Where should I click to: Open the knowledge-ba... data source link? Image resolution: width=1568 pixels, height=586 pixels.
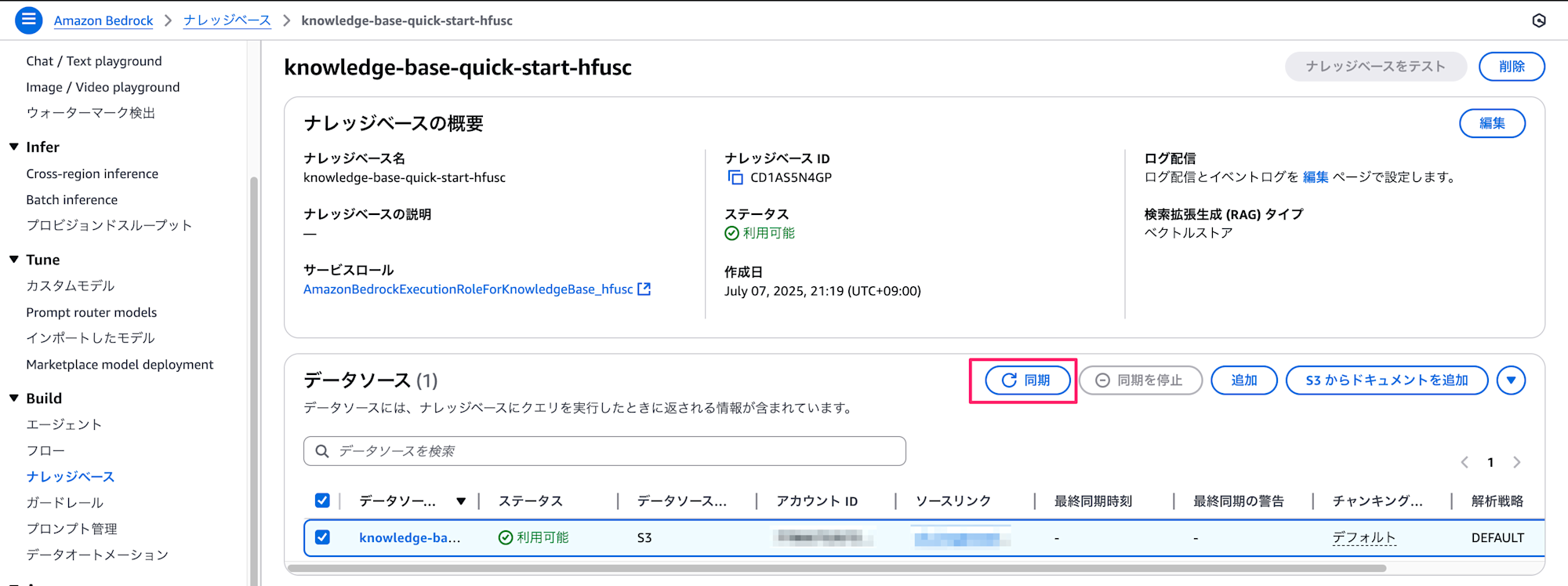(410, 537)
